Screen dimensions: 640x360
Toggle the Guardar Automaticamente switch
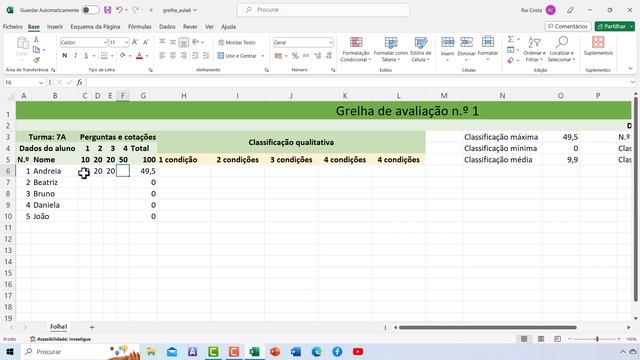point(90,10)
